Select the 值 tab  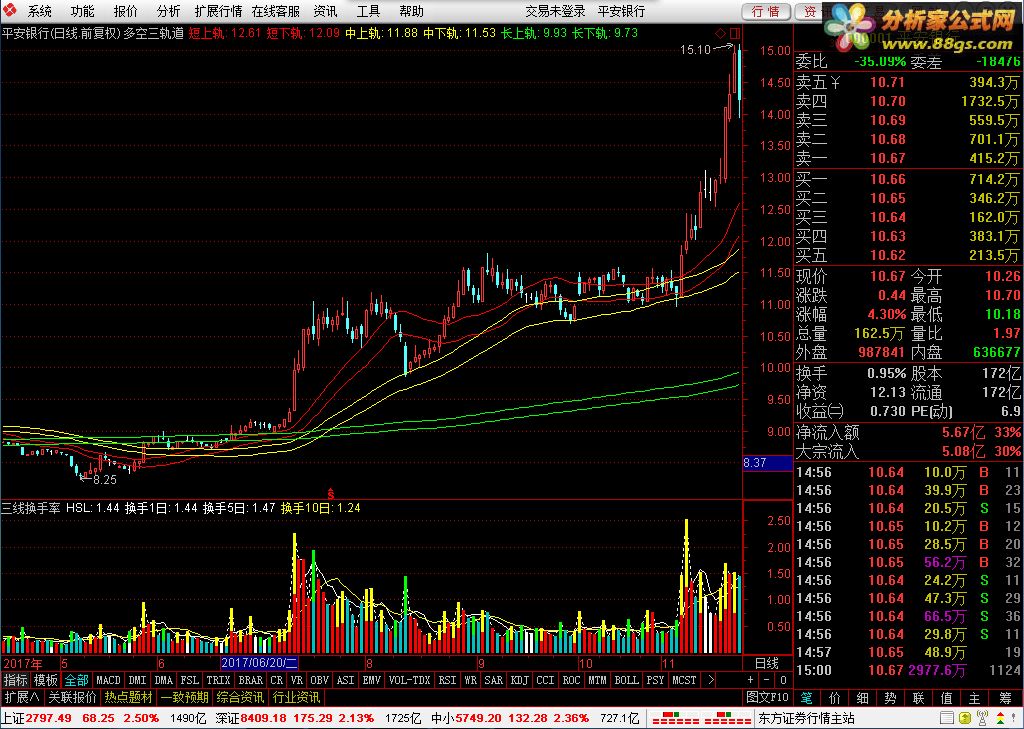(947, 698)
